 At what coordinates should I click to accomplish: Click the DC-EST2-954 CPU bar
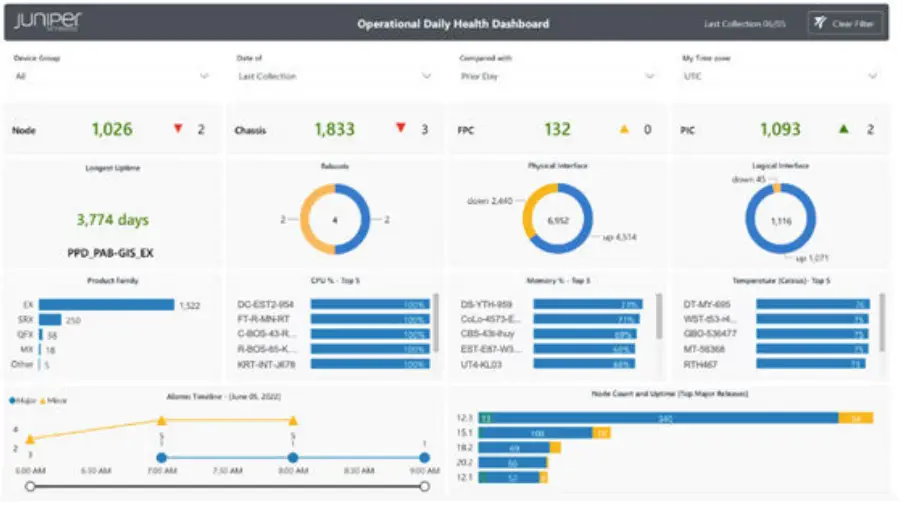(370, 305)
